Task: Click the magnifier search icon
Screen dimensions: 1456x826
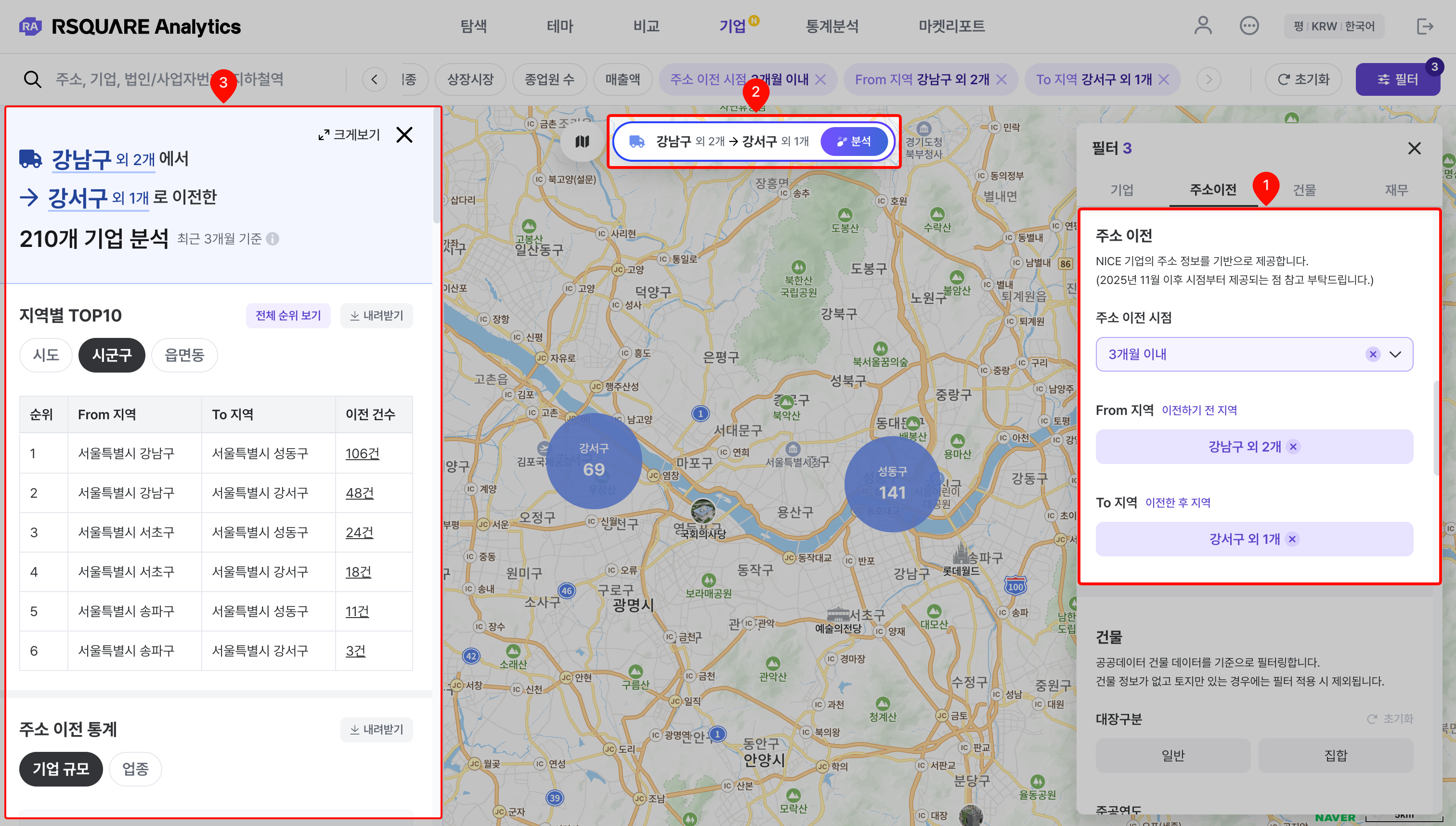Action: 32,79
